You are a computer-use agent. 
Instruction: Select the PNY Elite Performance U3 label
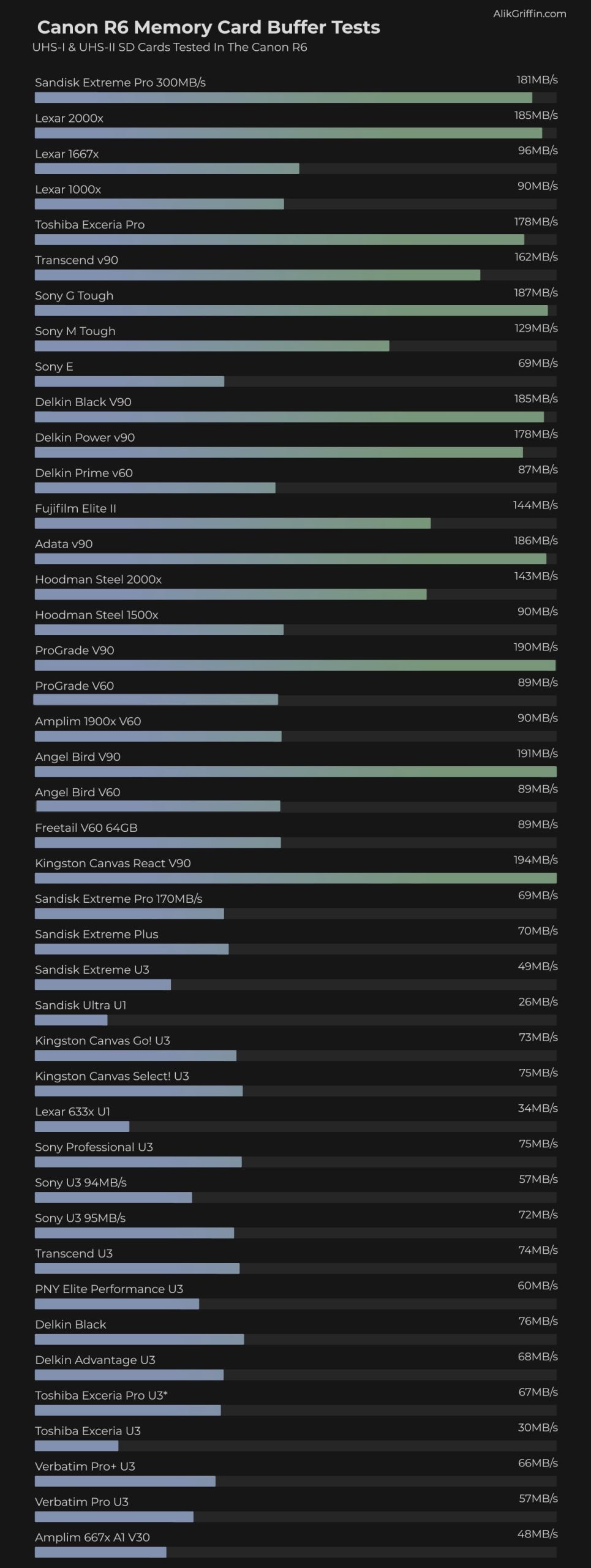coord(109,1289)
